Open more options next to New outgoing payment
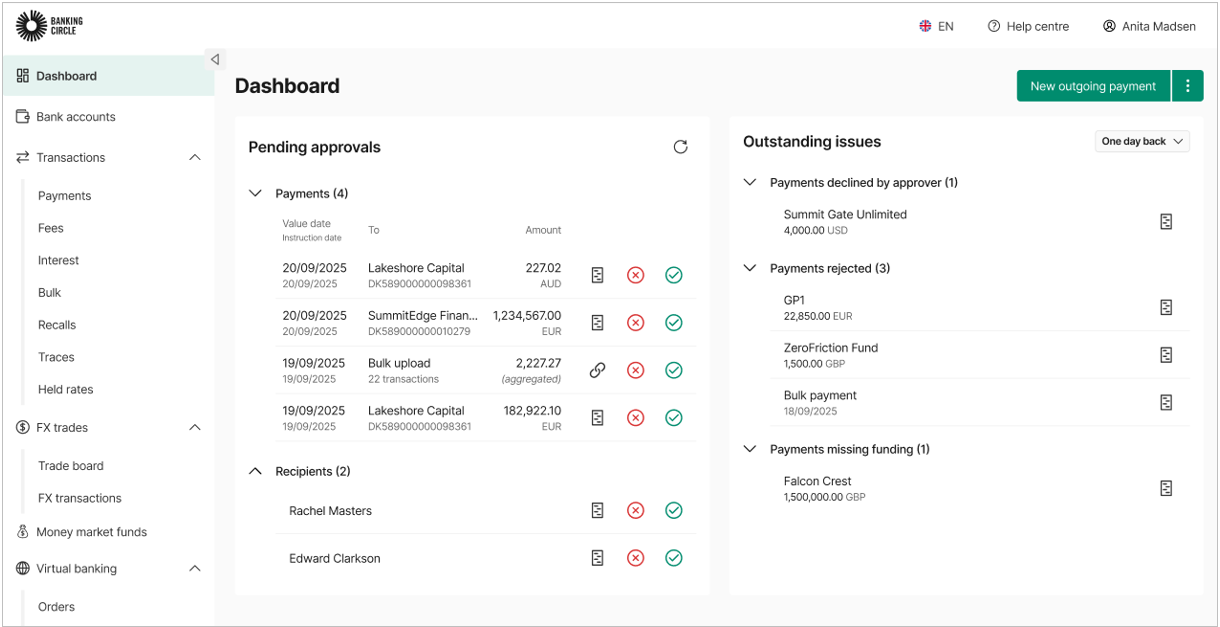The height and width of the screenshot is (627, 1220). tap(1187, 86)
